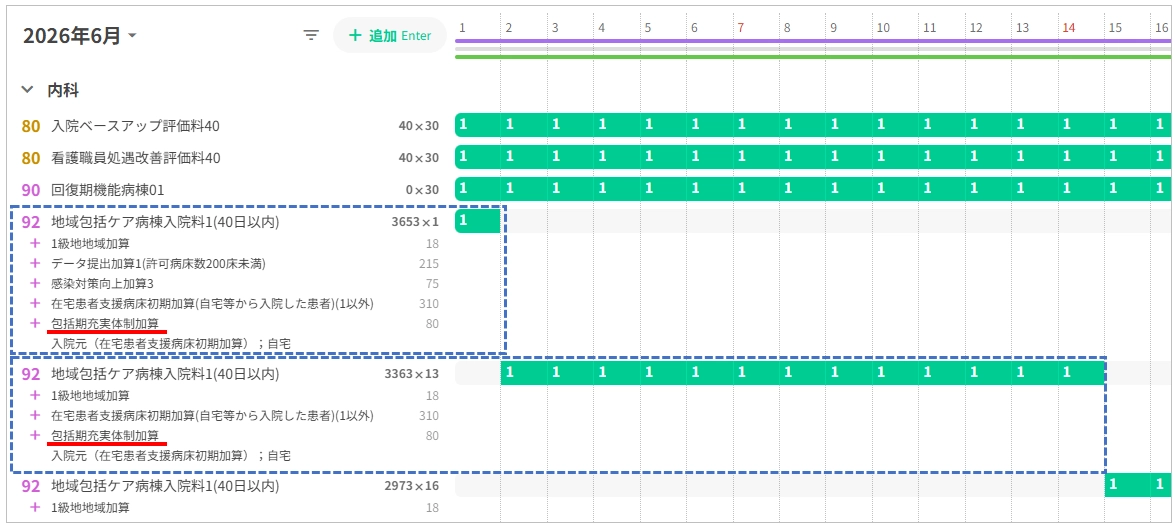Click plus beside first 1級地地域加算
This screenshot has width=1175, height=527.
[34, 244]
